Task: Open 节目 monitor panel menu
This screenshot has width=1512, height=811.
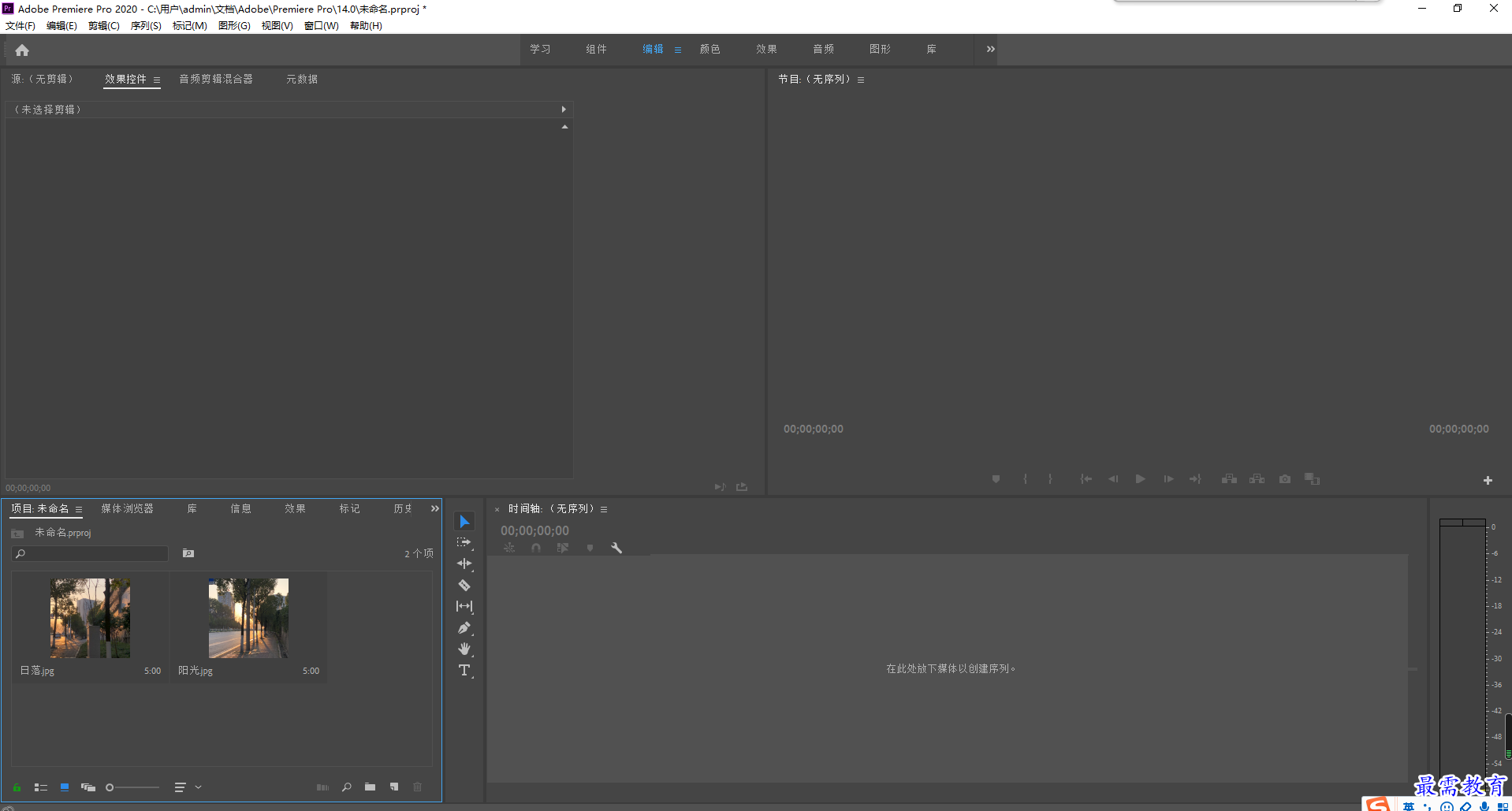Action: [861, 80]
